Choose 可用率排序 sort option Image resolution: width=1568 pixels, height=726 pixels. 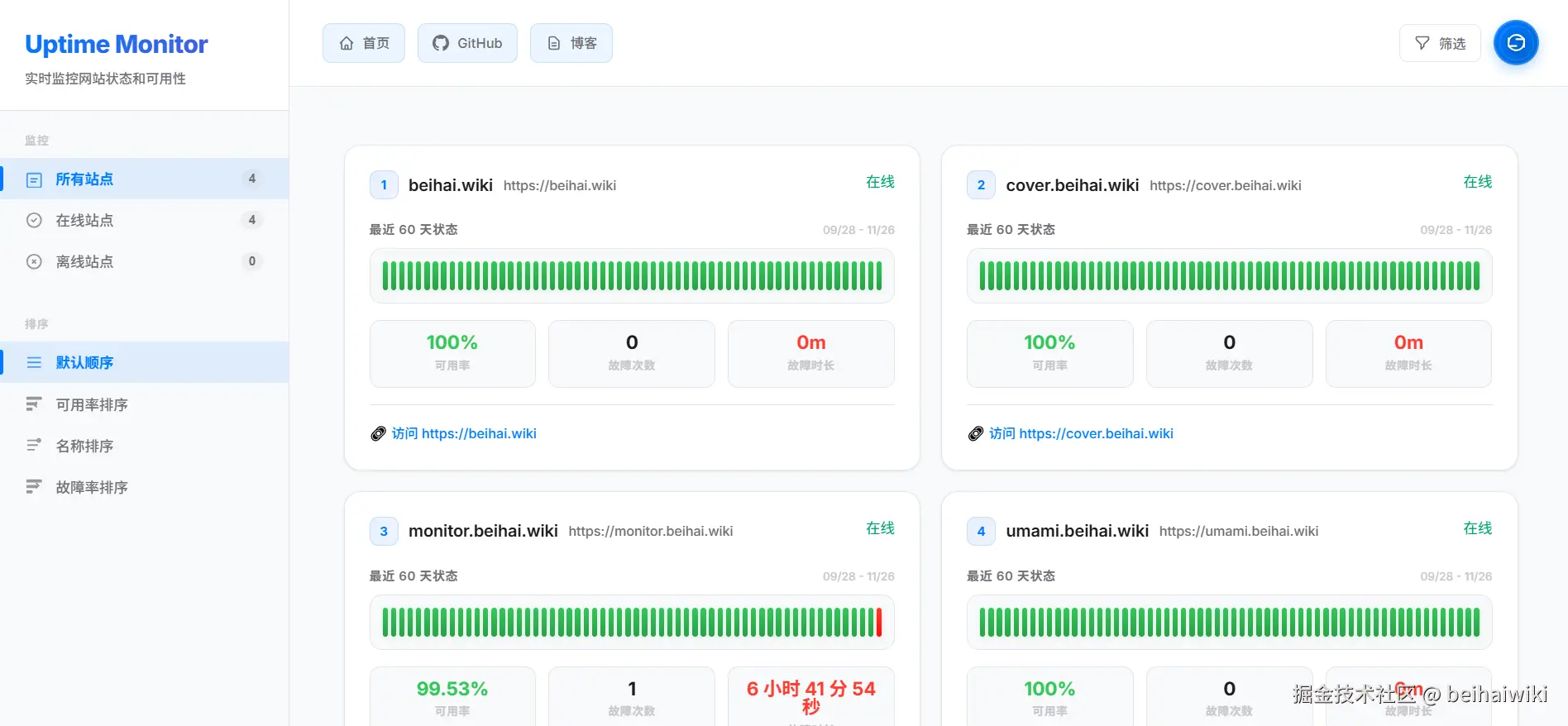coord(145,404)
